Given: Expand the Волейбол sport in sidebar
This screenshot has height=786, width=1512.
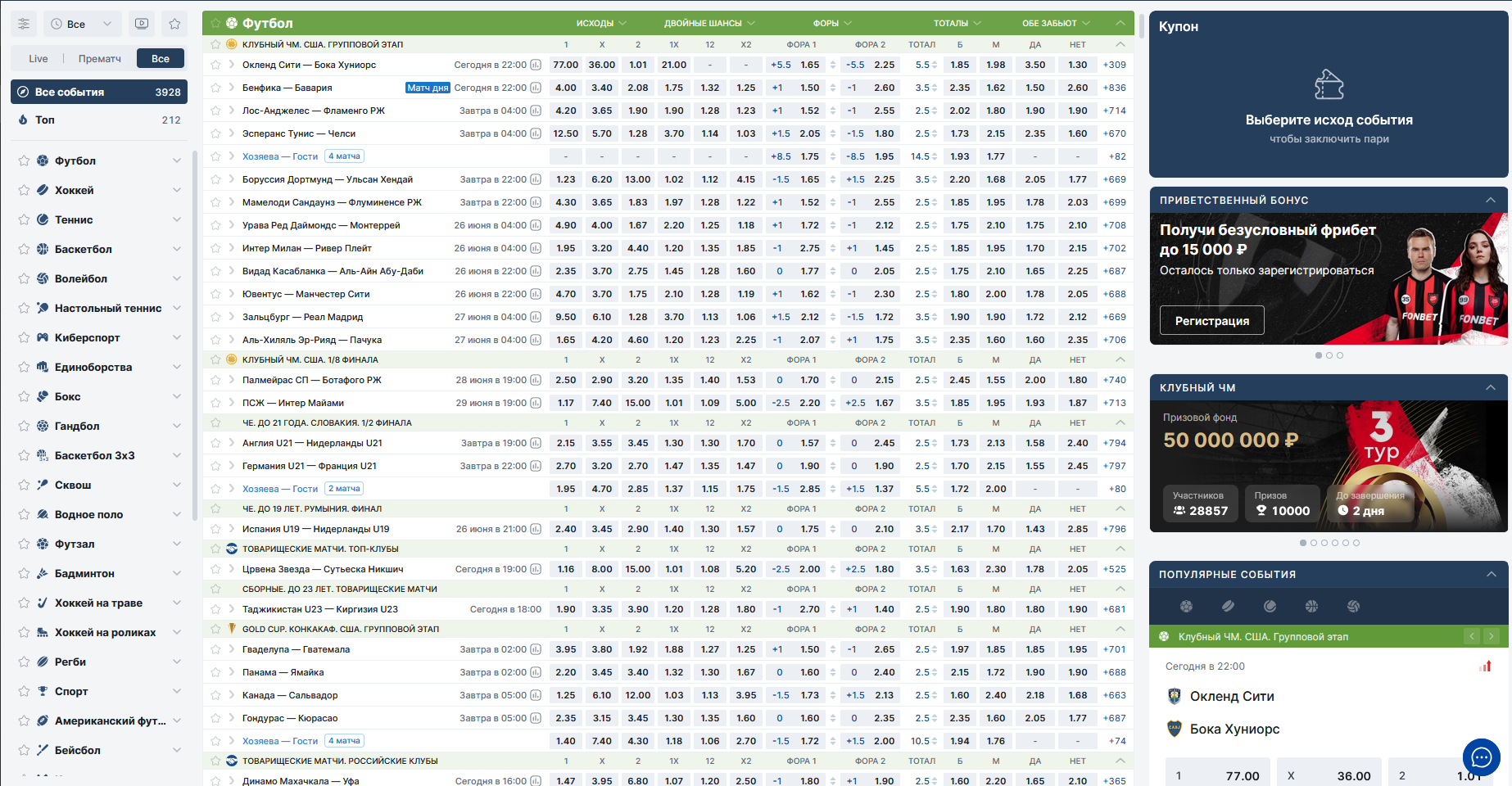Looking at the screenshot, I should coord(177,278).
